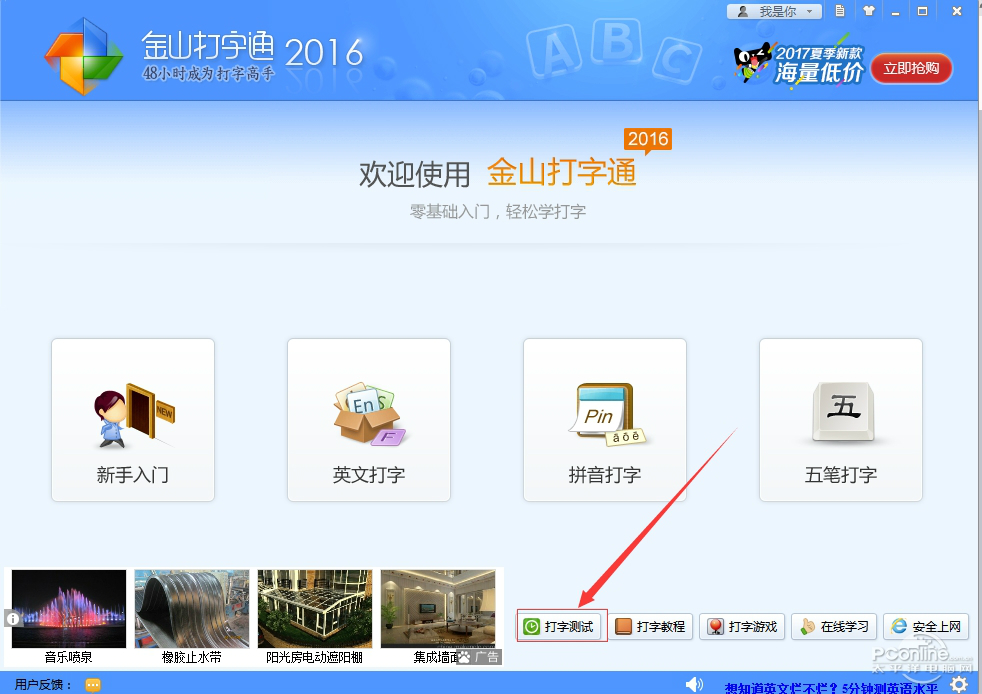Image resolution: width=982 pixels, height=694 pixels.
Task: Click the document icon in title bar
Action: 840,11
